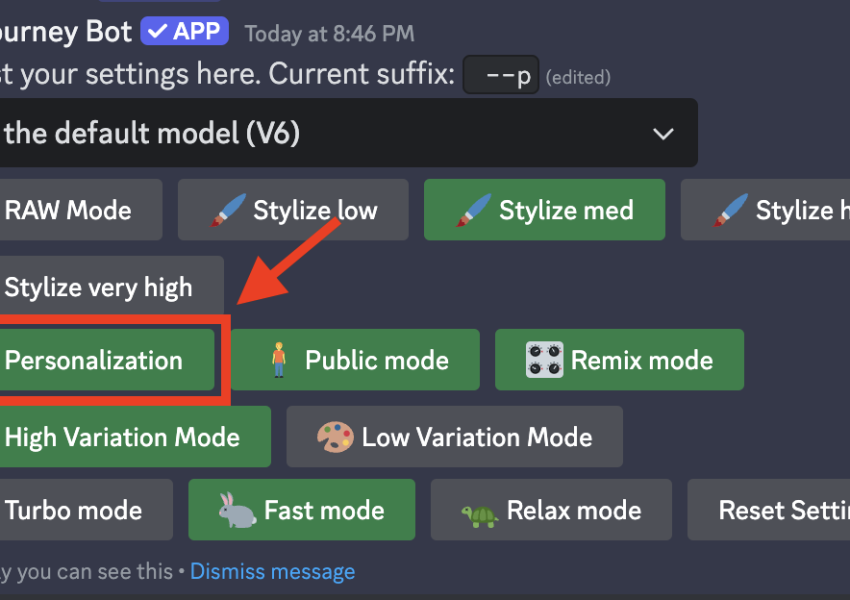Click the paintbrush icon on Stylize high

(x=730, y=210)
